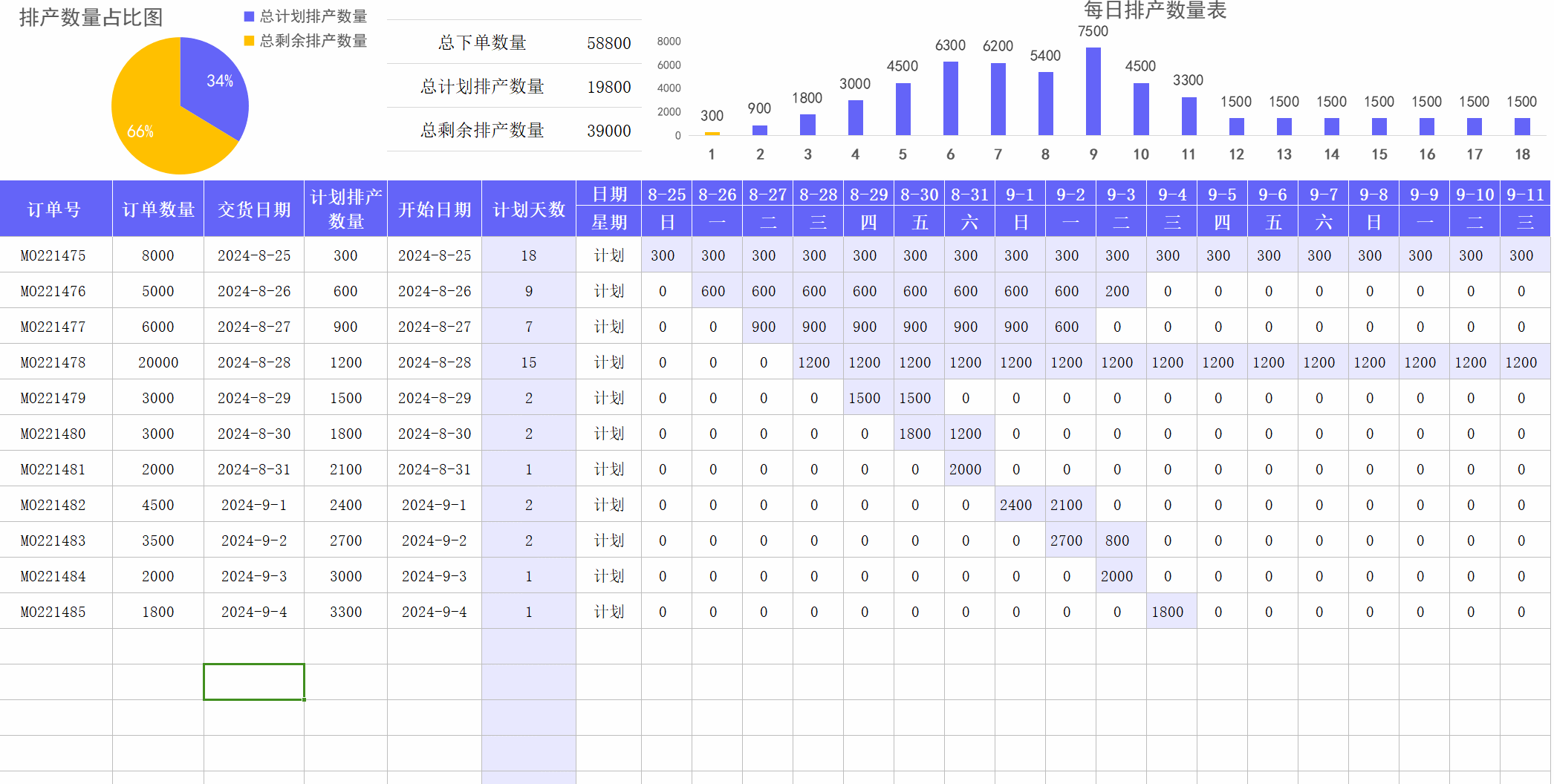Click the bar labeled 5400
The height and width of the screenshot is (784, 1554).
point(1045,103)
